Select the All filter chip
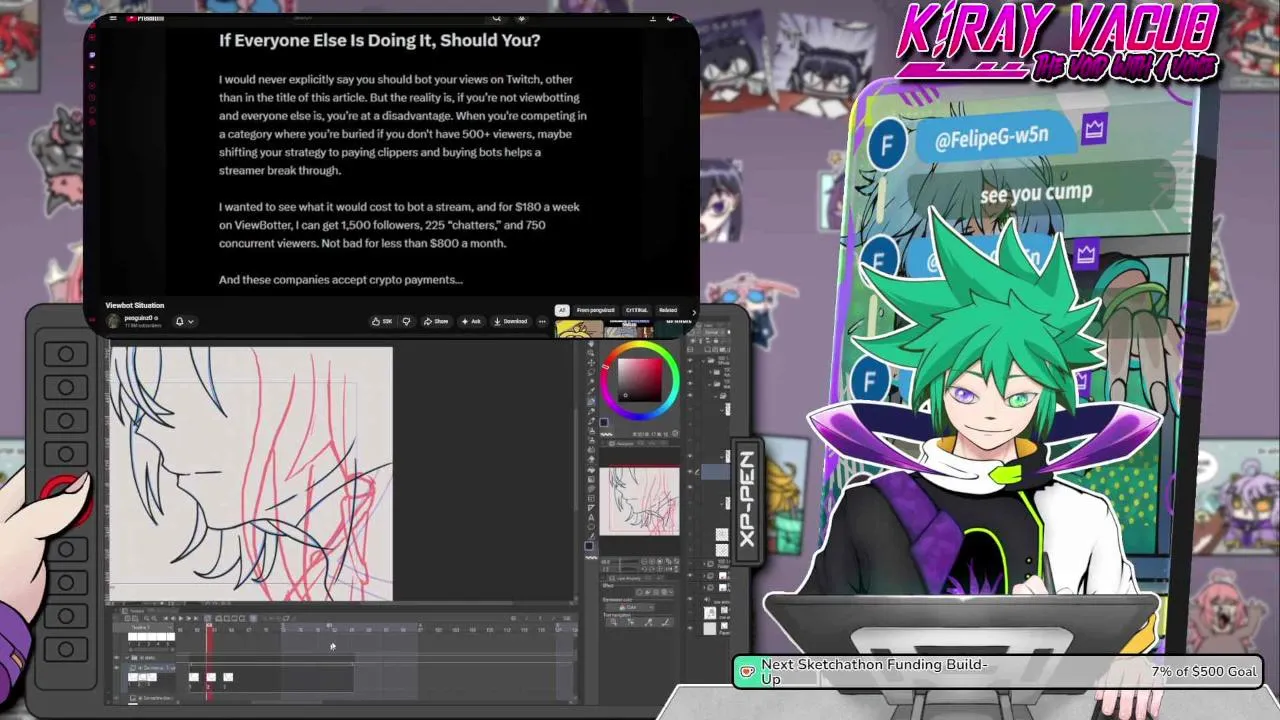This screenshot has width=1280, height=720. pyautogui.click(x=562, y=310)
